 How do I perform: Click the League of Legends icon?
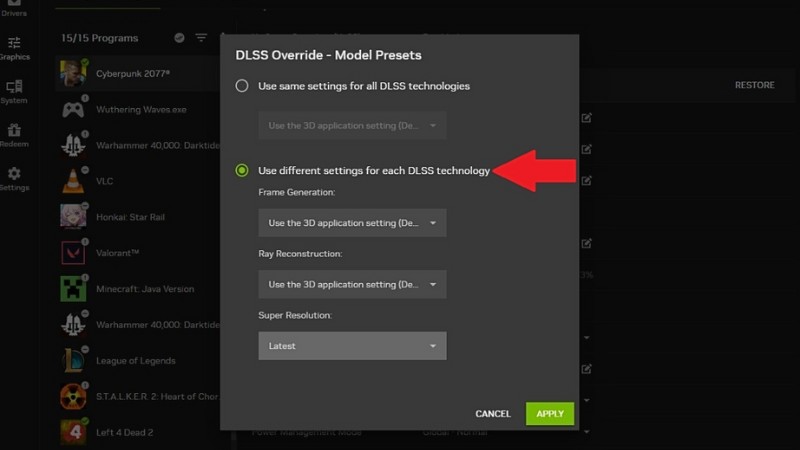point(73,360)
